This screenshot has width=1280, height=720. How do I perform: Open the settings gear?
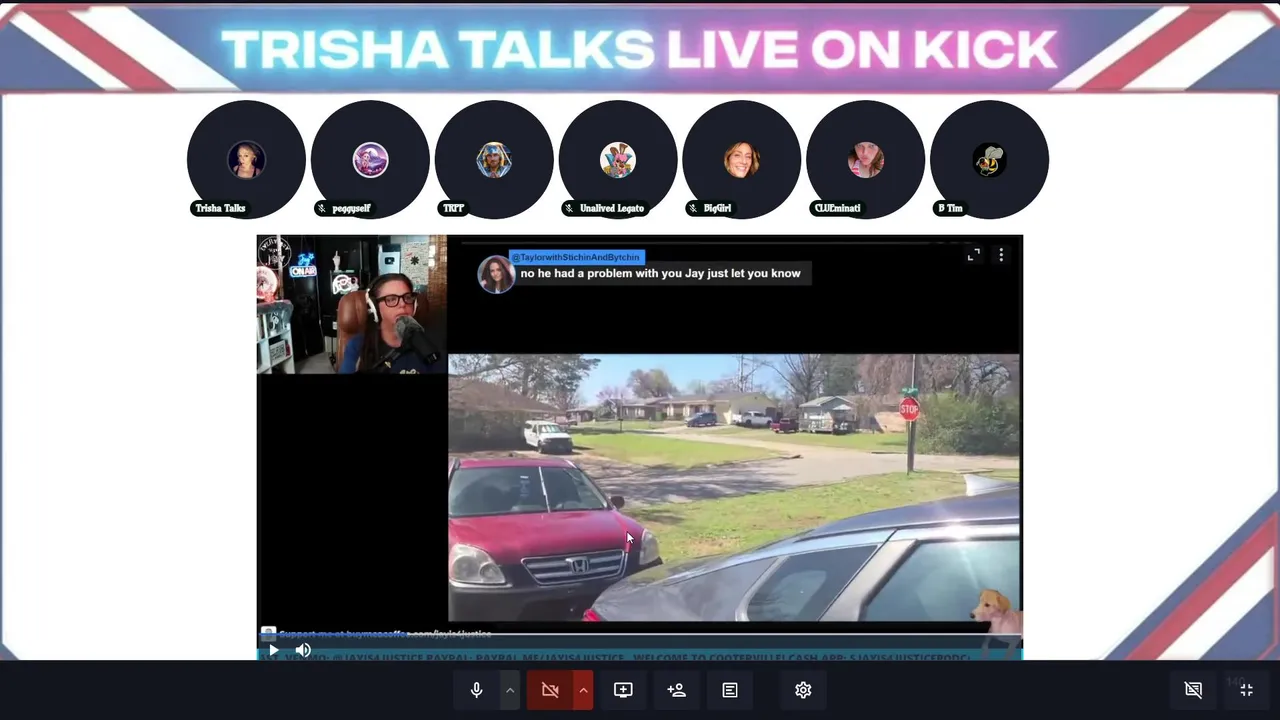(803, 690)
